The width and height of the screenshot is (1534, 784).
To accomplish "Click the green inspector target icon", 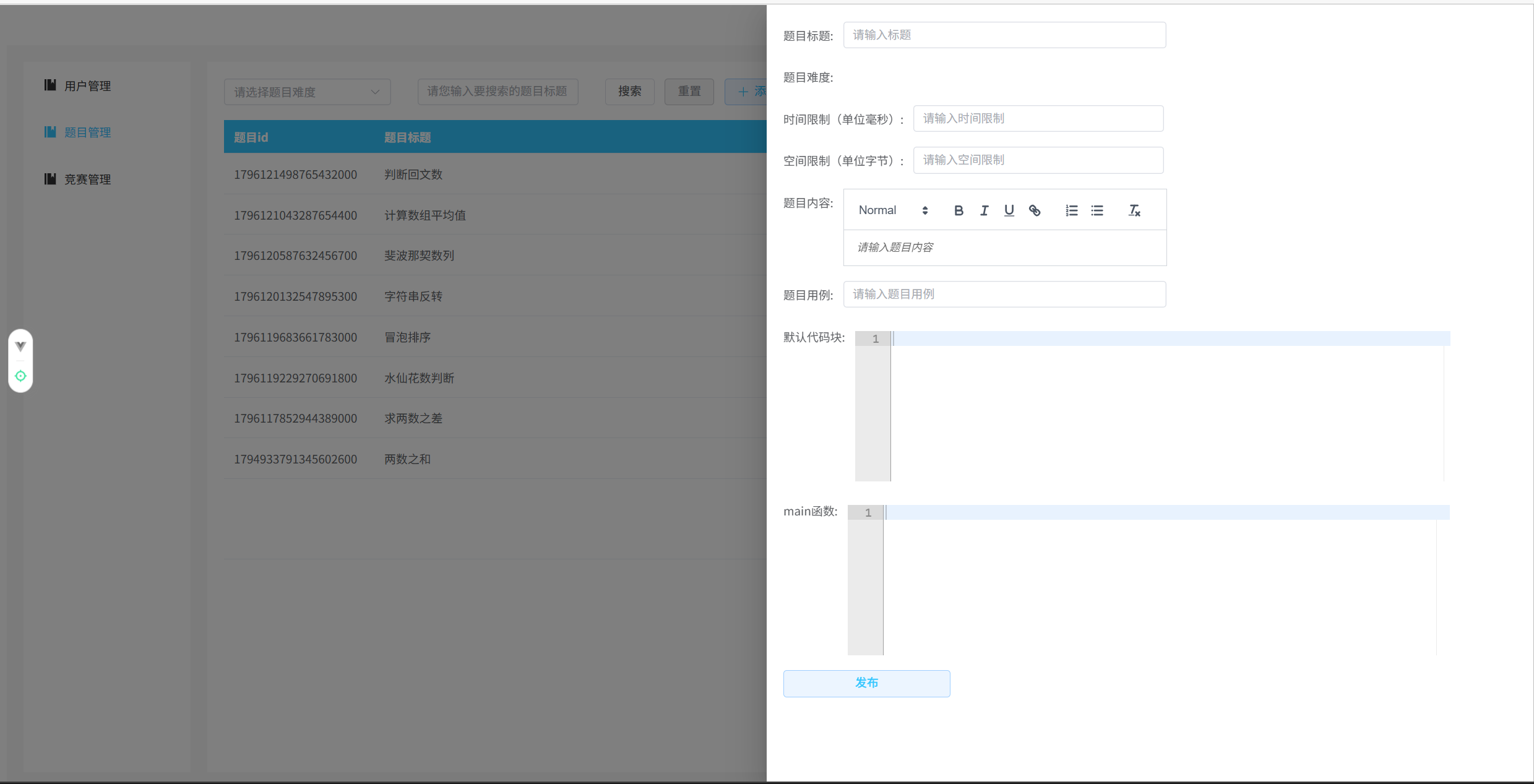I will 20,376.
